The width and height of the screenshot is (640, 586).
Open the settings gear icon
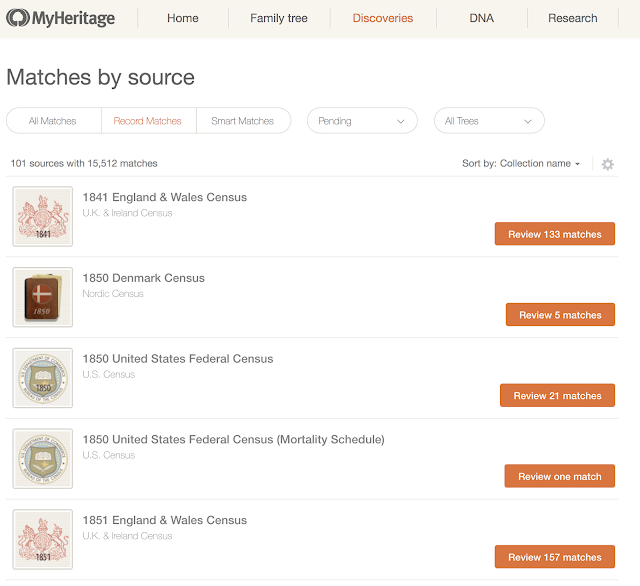pyautogui.click(x=607, y=164)
